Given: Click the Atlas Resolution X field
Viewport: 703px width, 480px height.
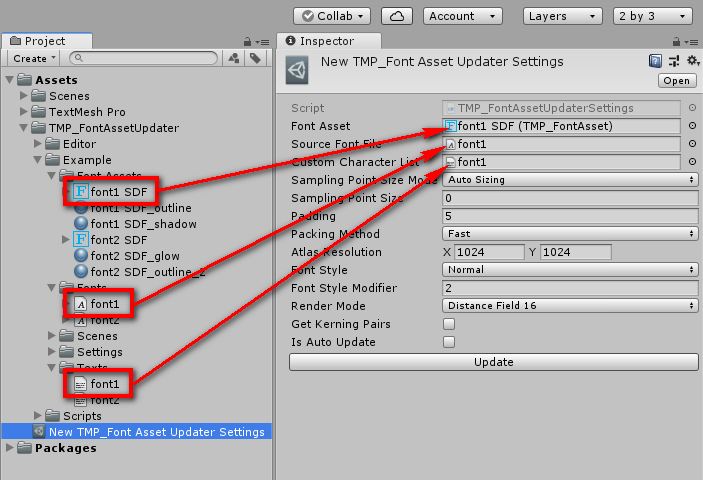Looking at the screenshot, I should click(489, 252).
